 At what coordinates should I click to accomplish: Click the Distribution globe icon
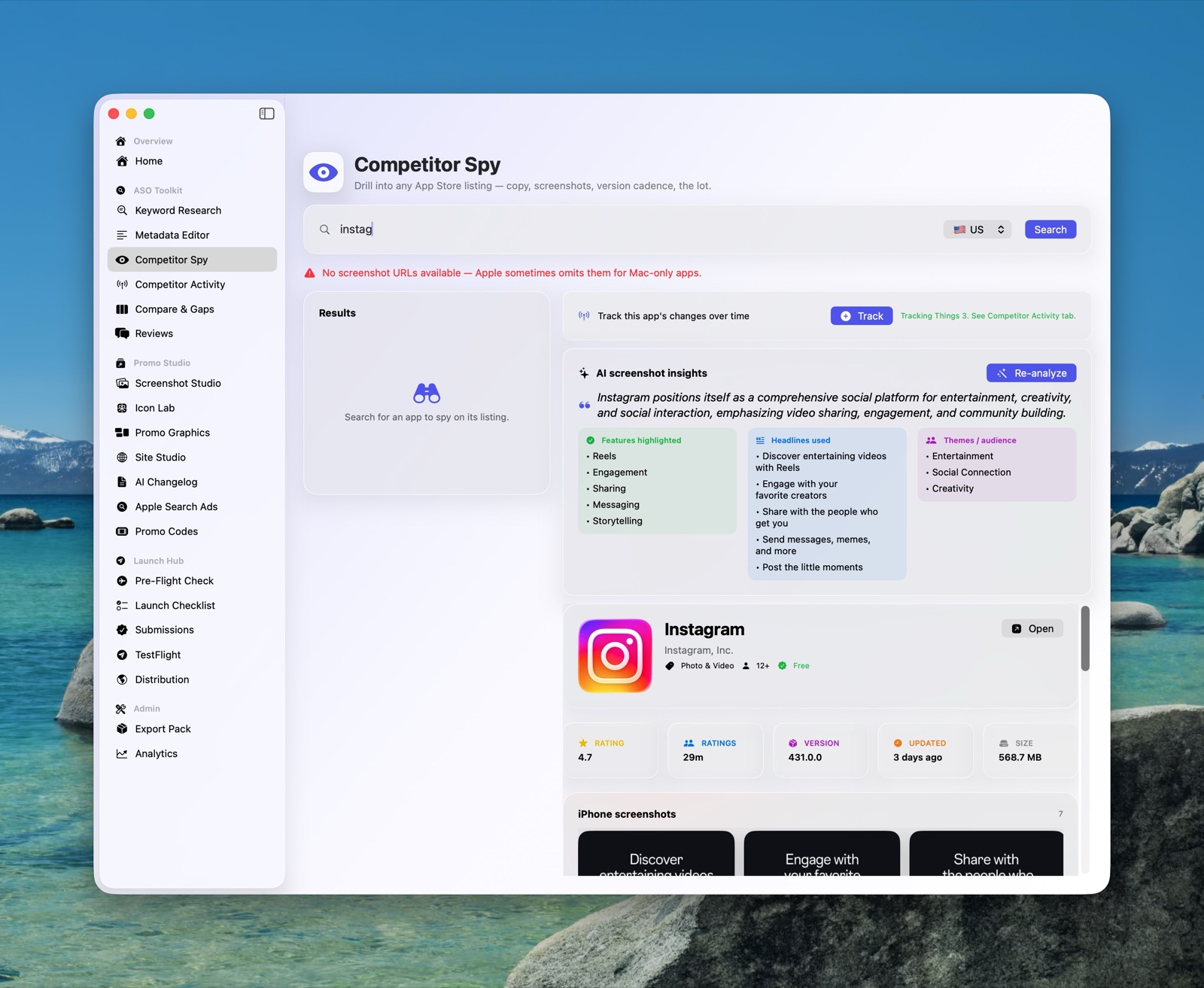click(x=122, y=679)
